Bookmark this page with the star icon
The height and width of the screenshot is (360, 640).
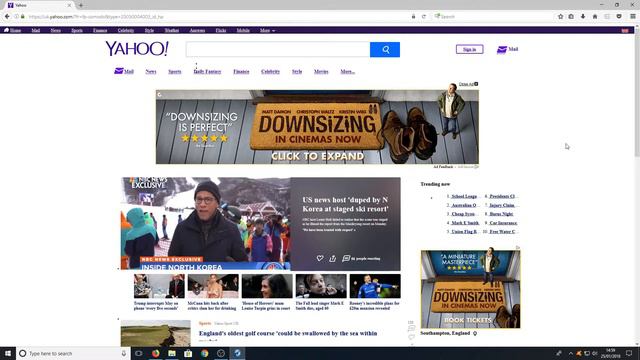click(x=560, y=17)
